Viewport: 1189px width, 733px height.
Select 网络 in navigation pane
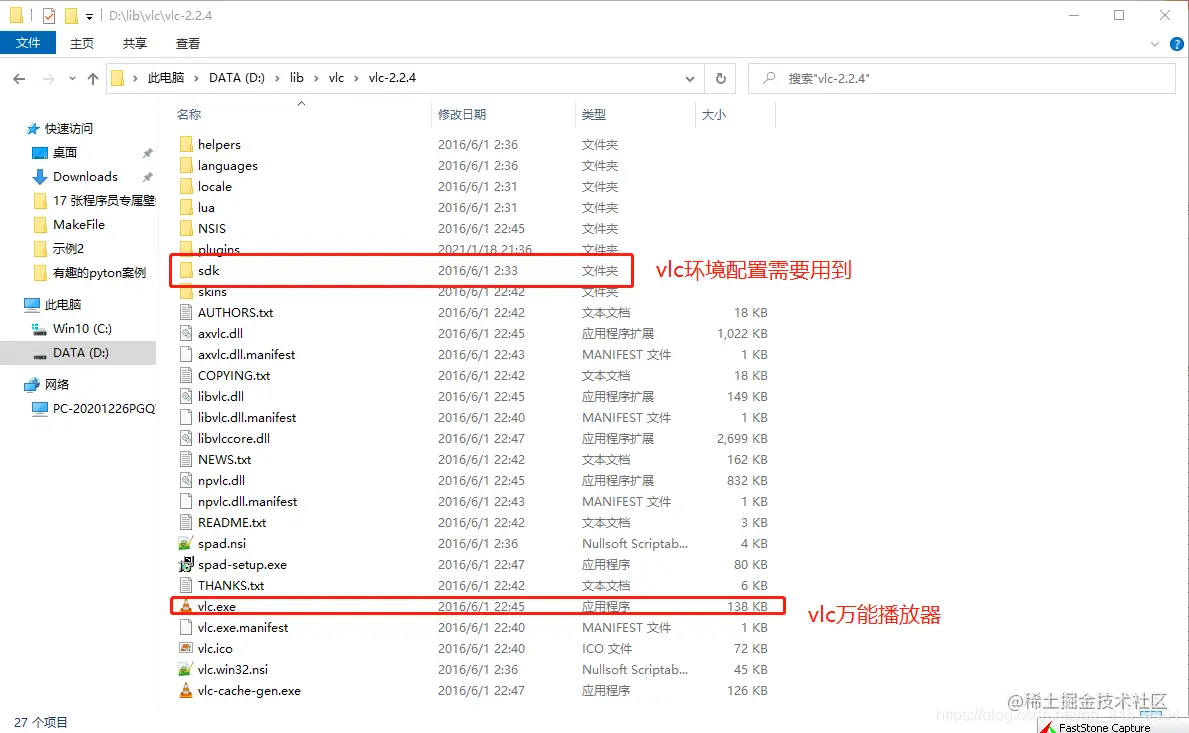pos(56,384)
